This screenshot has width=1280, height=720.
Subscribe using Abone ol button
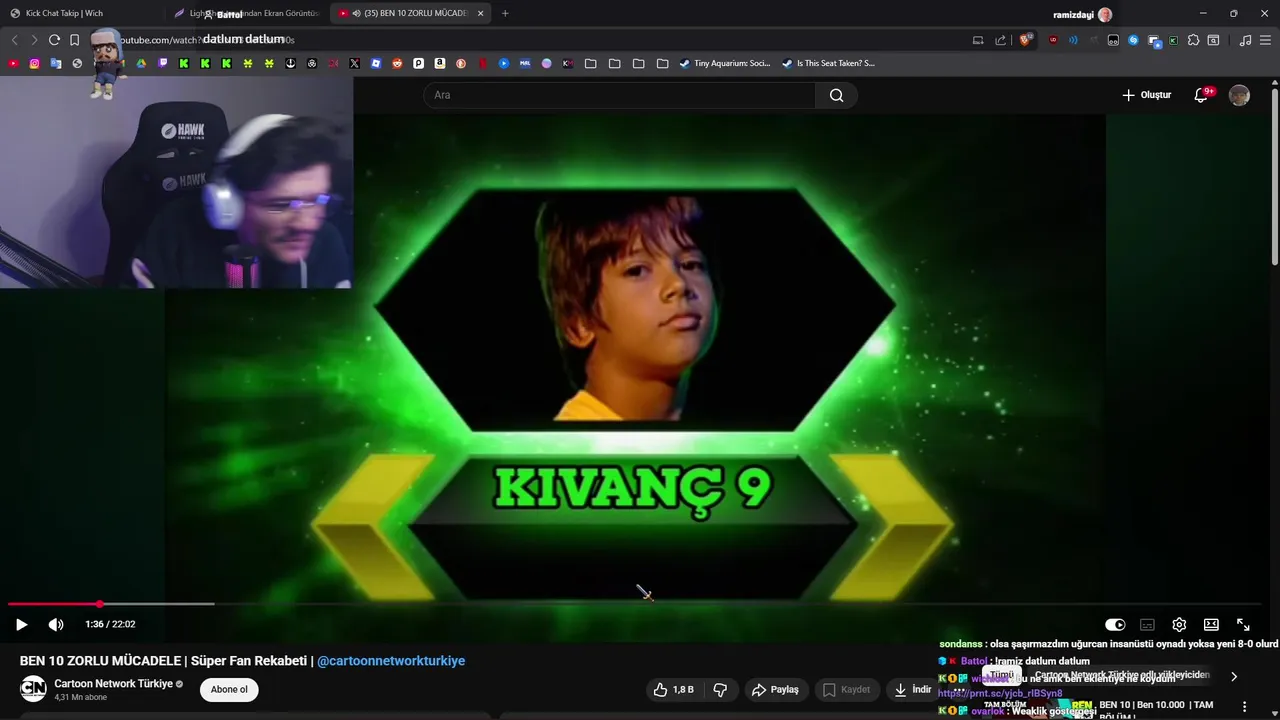(229, 689)
